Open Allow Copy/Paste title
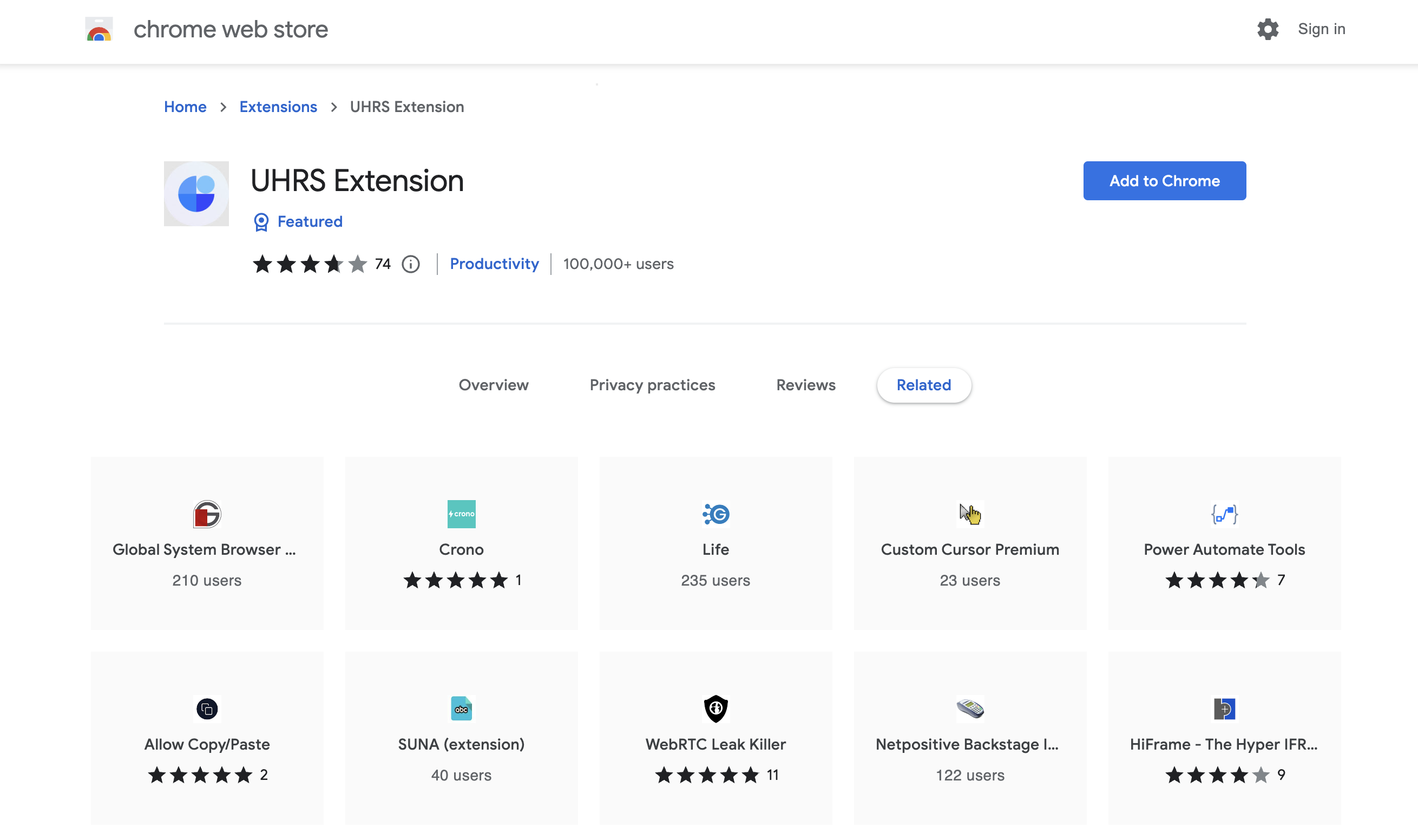 (207, 744)
